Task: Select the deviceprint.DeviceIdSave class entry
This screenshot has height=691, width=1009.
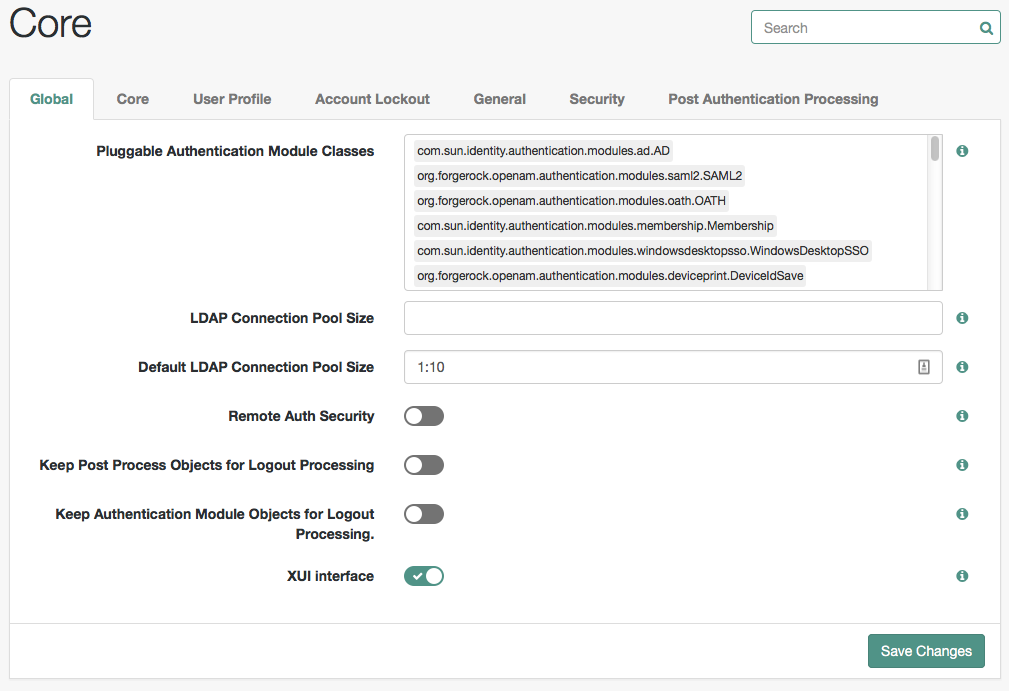Action: (x=610, y=276)
